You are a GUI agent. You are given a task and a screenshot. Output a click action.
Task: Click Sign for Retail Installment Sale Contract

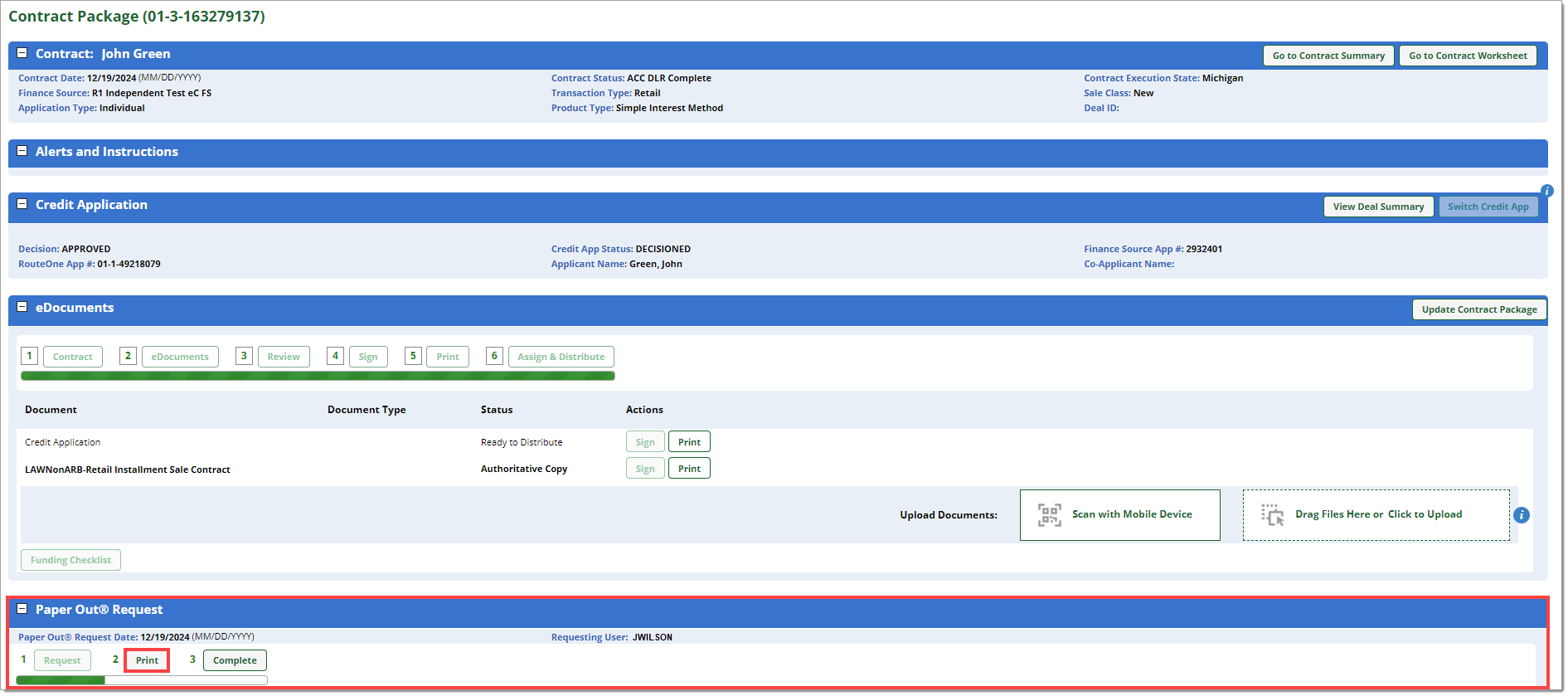pos(645,469)
